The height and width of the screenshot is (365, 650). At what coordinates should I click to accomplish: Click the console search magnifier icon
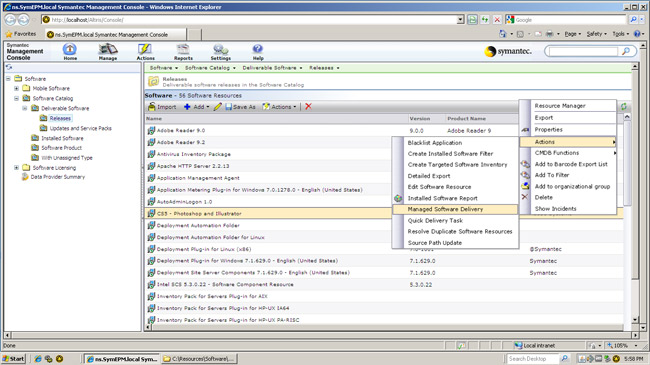[x=626, y=51]
